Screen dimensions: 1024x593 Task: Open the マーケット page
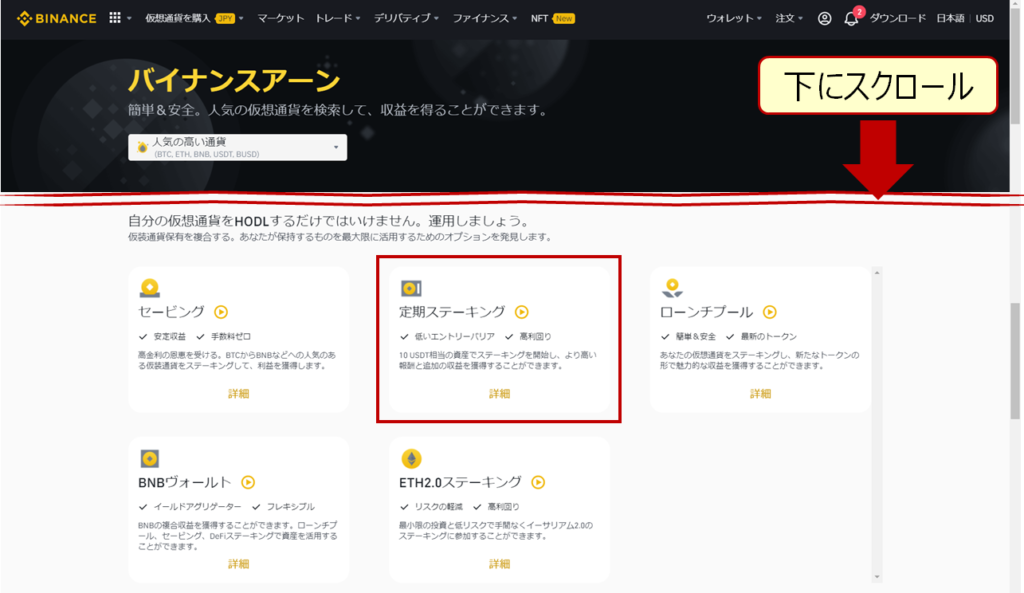point(281,18)
